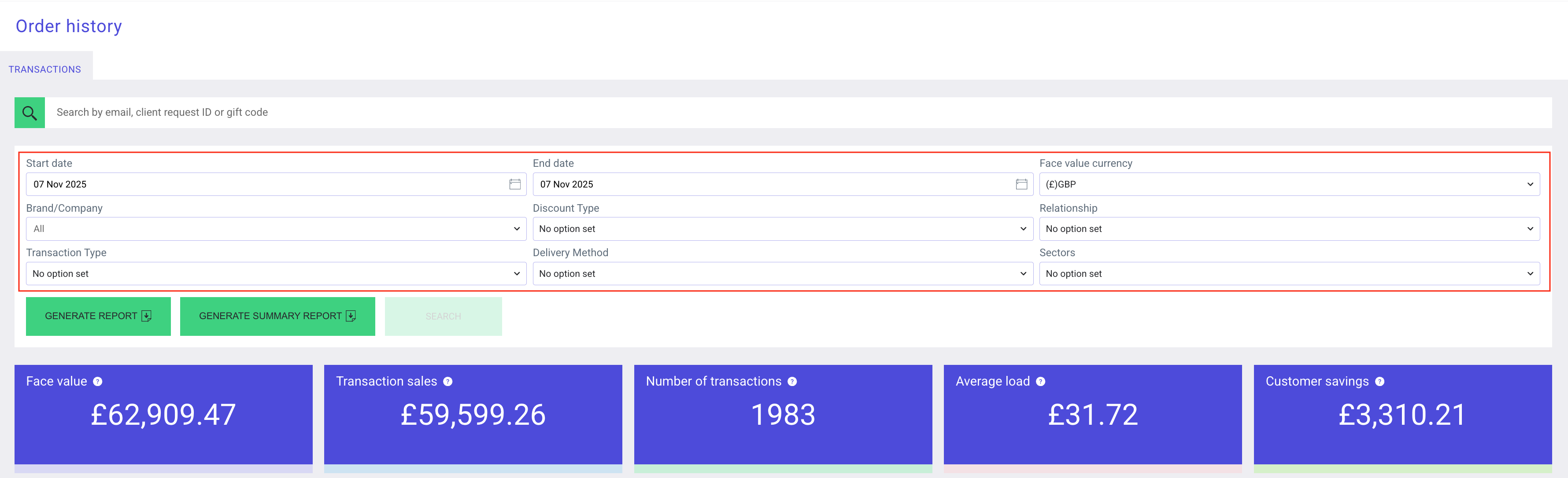
Task: Expand the Delivery Method dropdown
Action: (x=782, y=274)
